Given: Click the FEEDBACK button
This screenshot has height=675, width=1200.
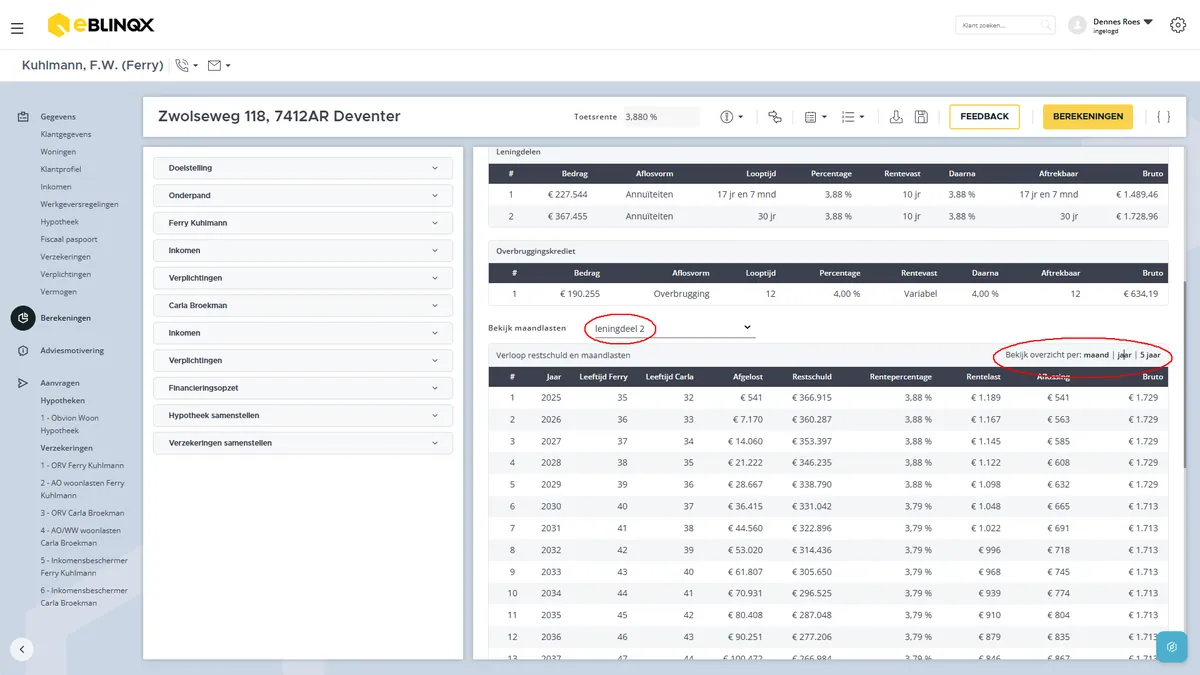Looking at the screenshot, I should coord(984,117).
